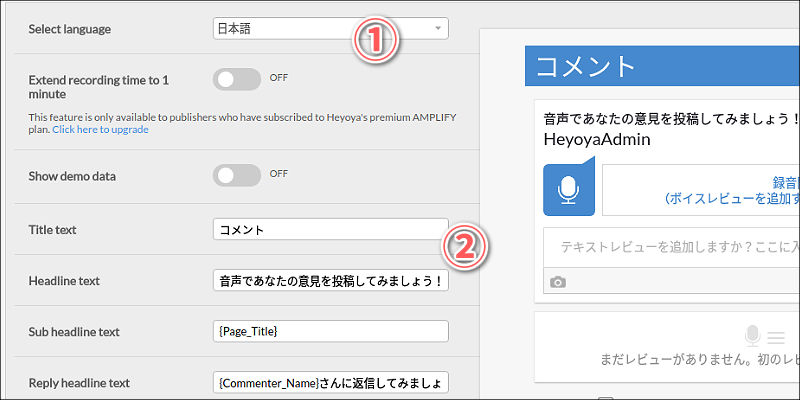Click the microphone record icon in preview

pyautogui.click(x=569, y=189)
